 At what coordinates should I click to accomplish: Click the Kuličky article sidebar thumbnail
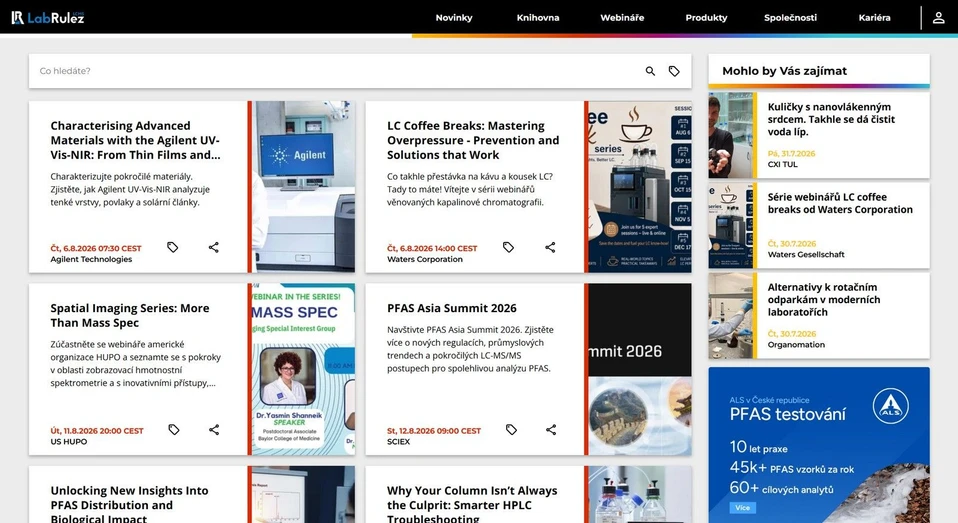point(731,135)
